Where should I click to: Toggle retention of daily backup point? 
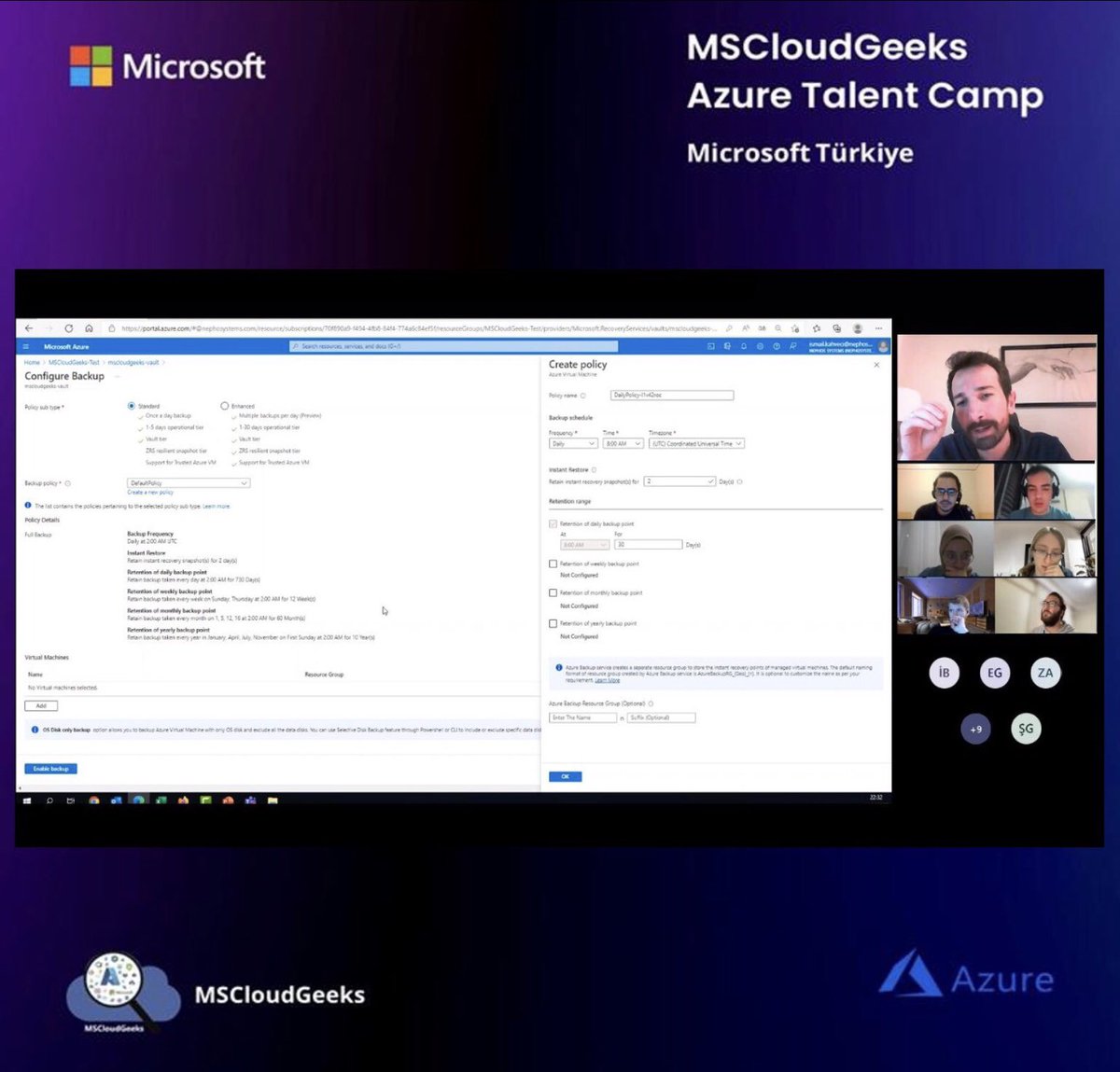553,524
